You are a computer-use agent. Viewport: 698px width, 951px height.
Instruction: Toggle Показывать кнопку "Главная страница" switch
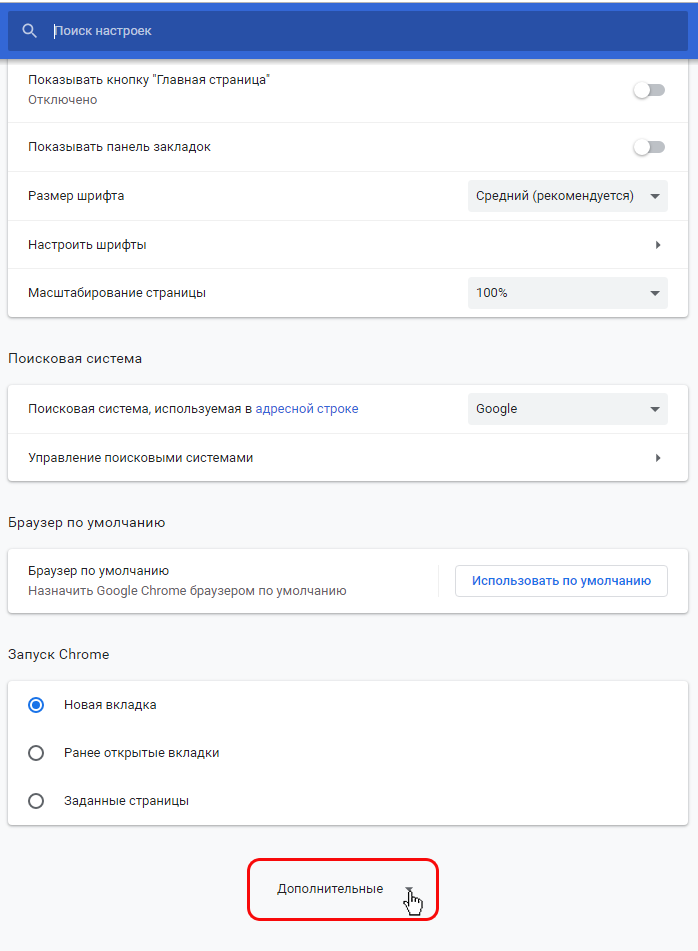649,90
